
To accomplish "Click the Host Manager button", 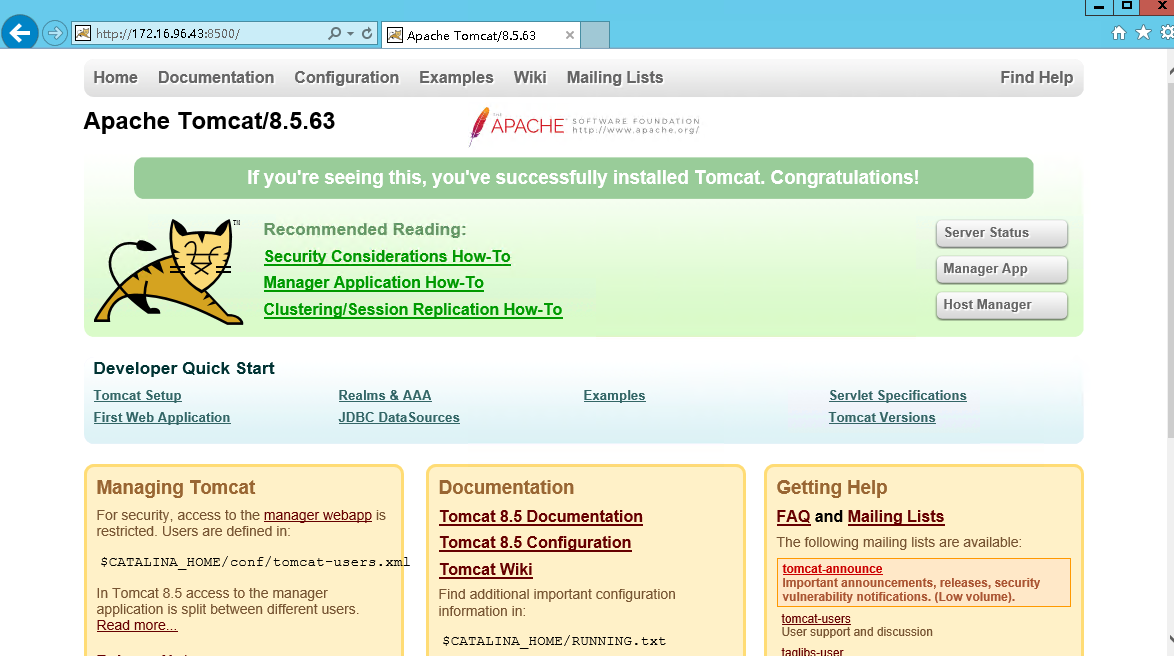I will (x=1001, y=305).
